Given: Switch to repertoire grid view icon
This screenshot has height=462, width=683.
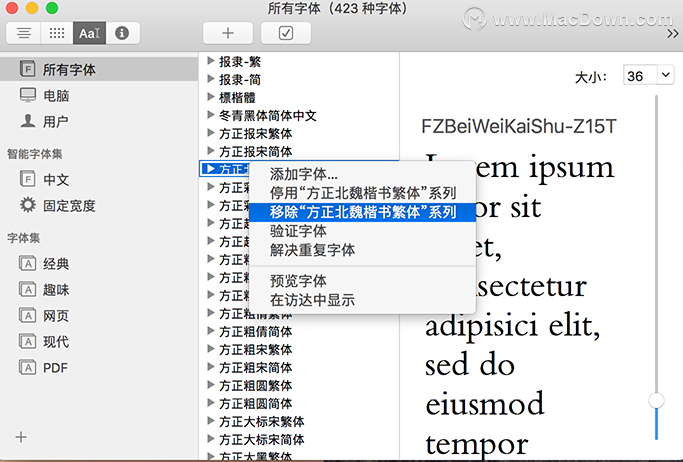Looking at the screenshot, I should click(57, 33).
